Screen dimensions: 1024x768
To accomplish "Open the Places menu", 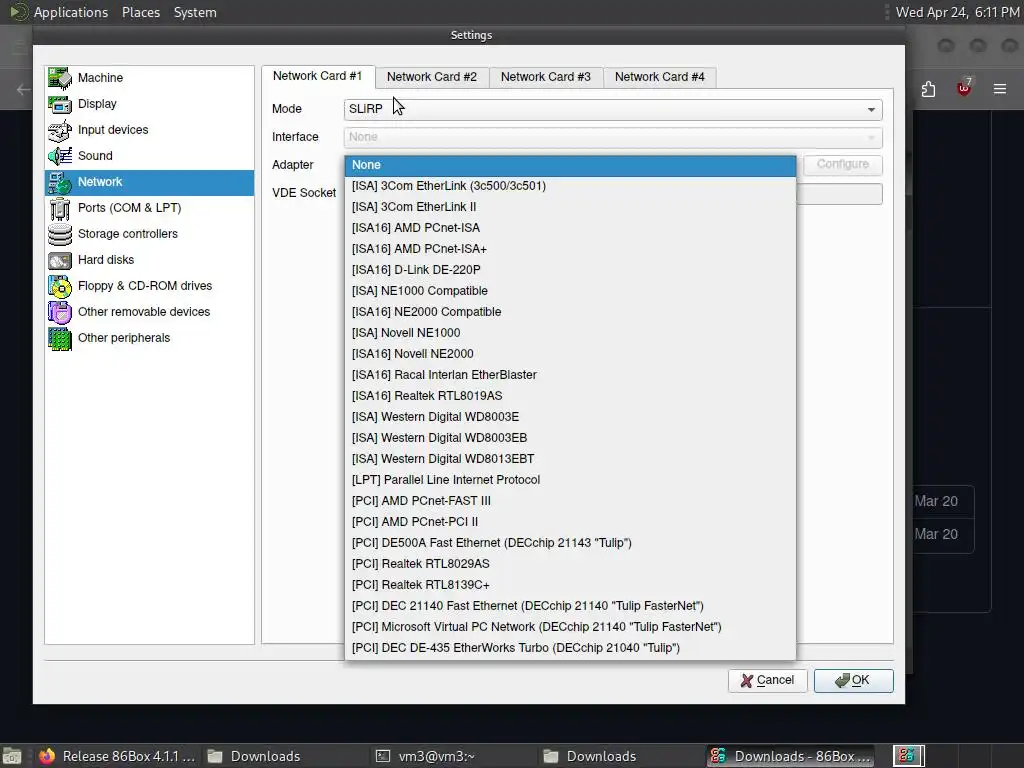I will point(141,12).
